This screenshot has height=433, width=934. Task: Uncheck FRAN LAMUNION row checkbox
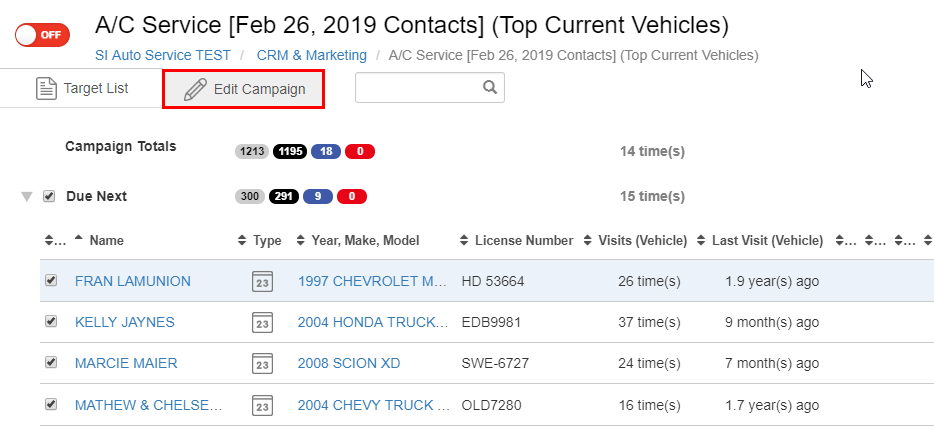51,280
